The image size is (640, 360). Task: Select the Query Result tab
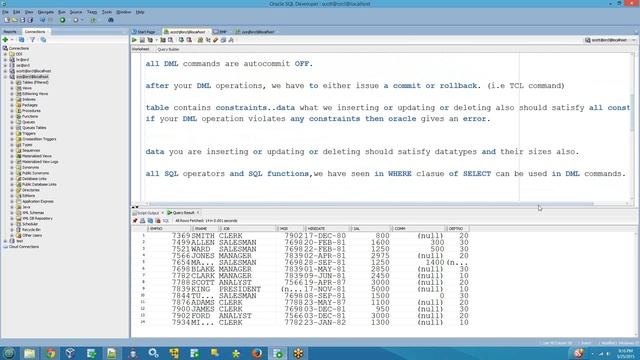tap(183, 213)
